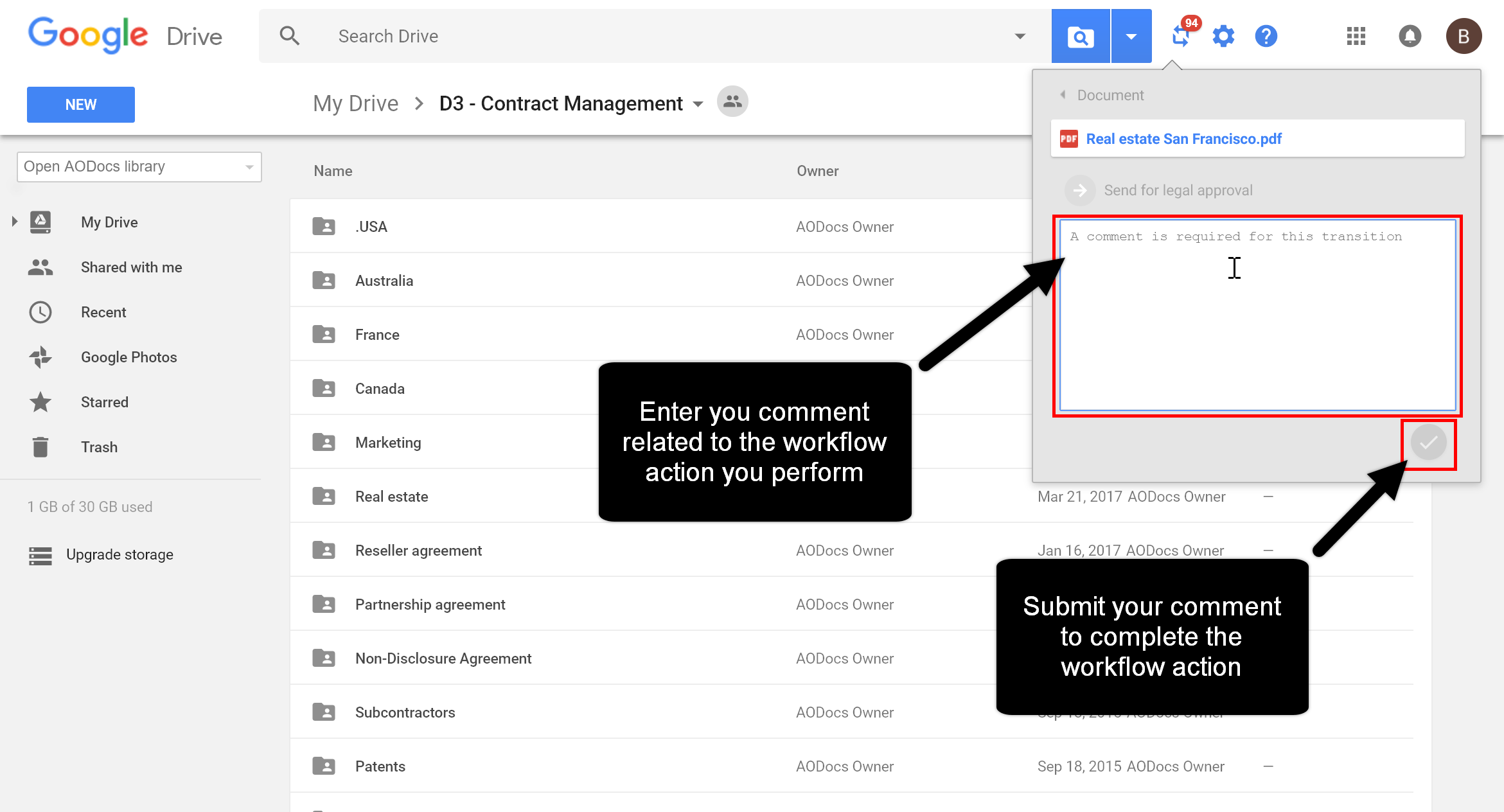Click the Owner column header
This screenshot has height=812, width=1504.
coord(817,171)
